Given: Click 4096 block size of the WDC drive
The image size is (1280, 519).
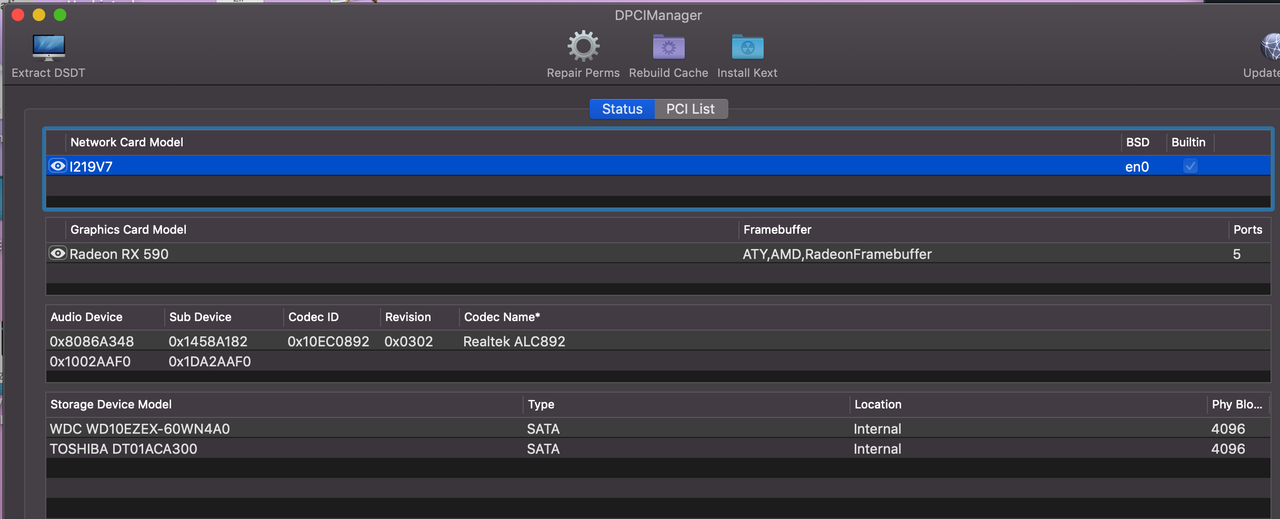Looking at the screenshot, I should [x=1228, y=429].
